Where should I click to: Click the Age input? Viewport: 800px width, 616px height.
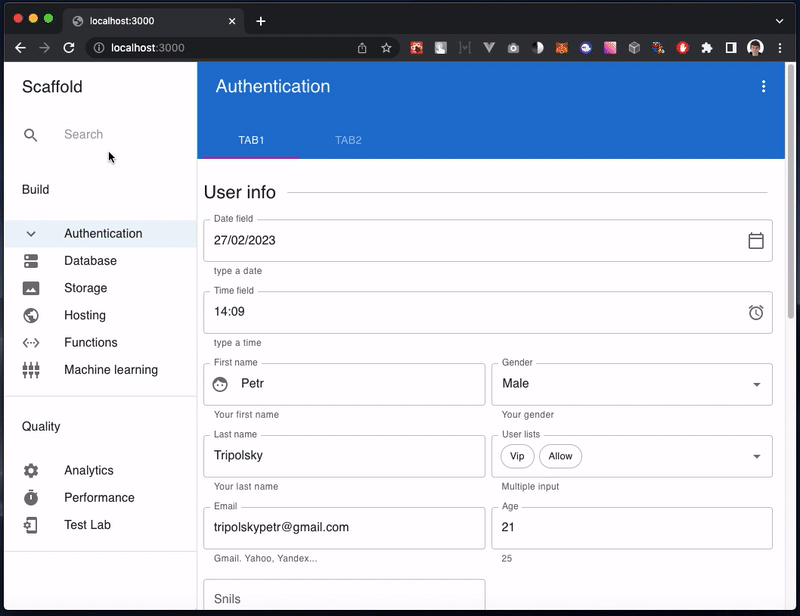click(632, 528)
